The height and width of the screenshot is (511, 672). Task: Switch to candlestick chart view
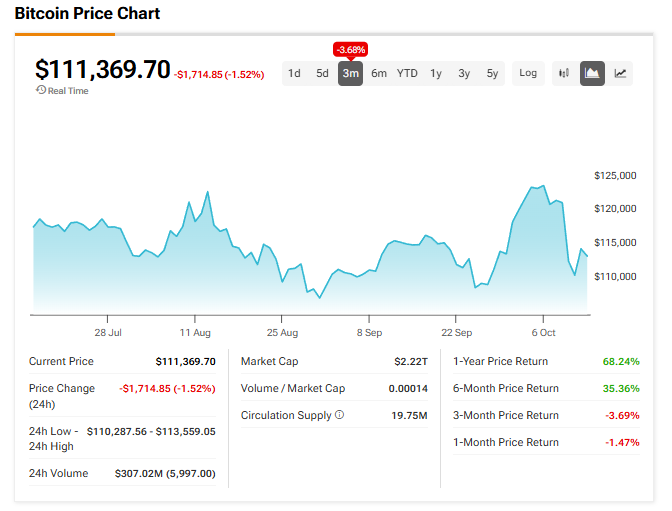pyautogui.click(x=564, y=73)
